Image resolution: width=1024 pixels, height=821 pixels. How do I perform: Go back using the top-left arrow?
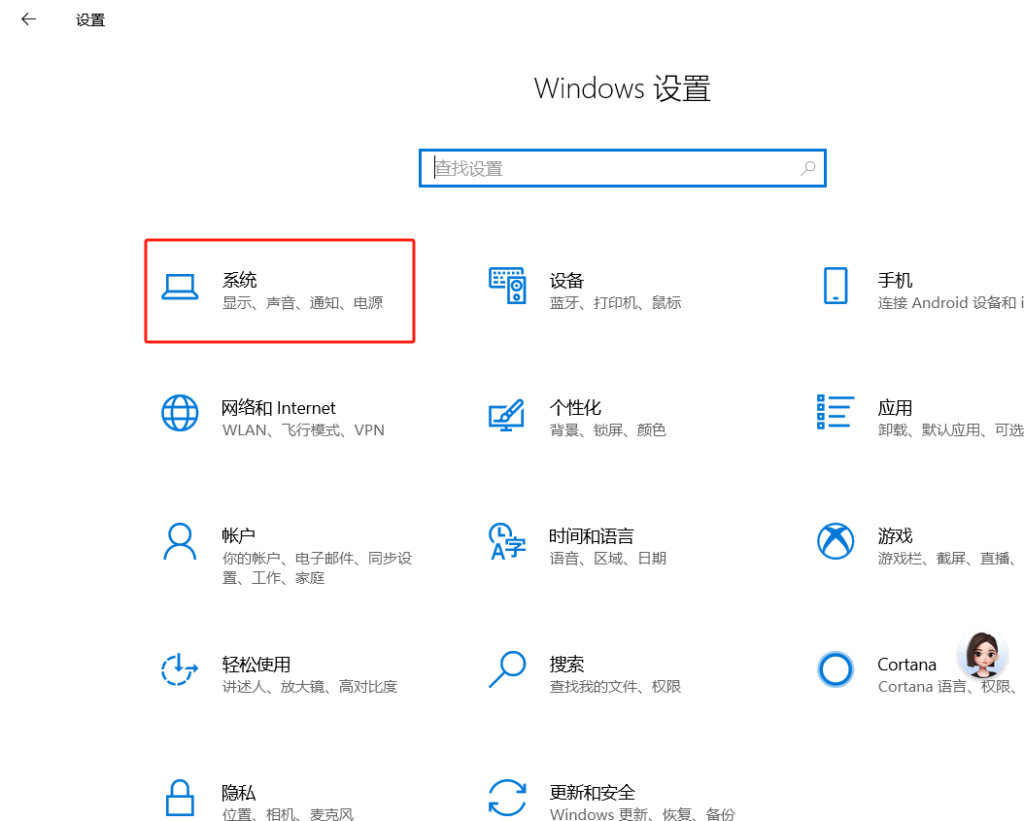[x=28, y=19]
